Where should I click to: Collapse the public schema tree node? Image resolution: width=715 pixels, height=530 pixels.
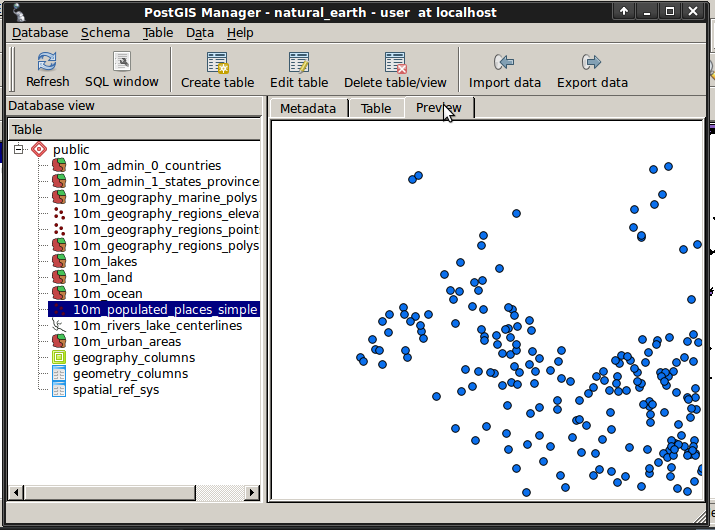(18, 149)
